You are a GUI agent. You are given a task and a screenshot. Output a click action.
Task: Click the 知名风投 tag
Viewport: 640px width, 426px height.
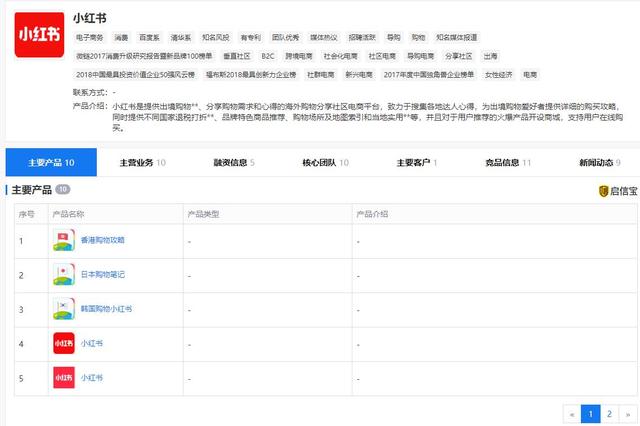click(x=216, y=38)
